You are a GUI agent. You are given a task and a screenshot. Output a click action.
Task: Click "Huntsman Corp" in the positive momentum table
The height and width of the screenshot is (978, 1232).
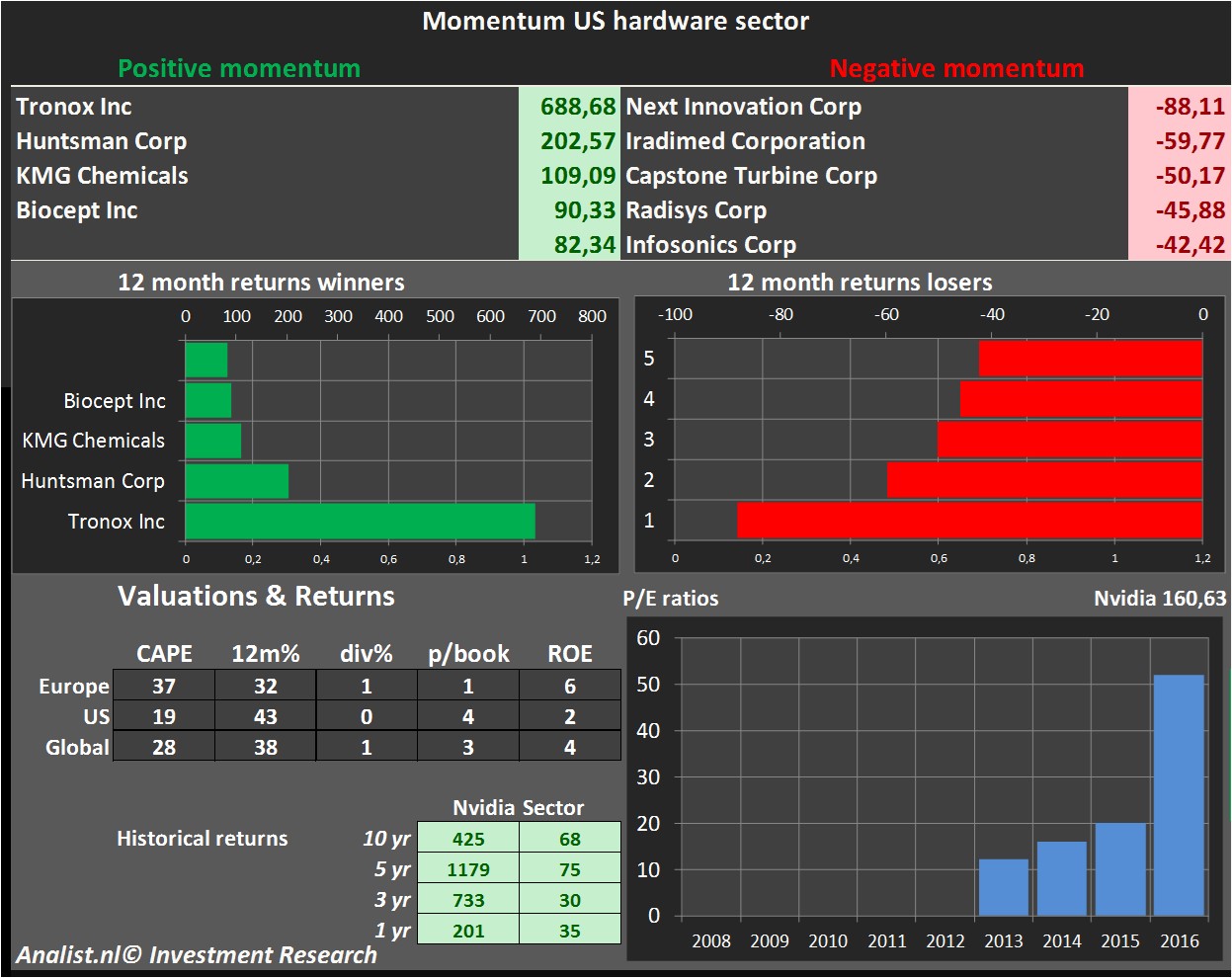click(x=102, y=141)
